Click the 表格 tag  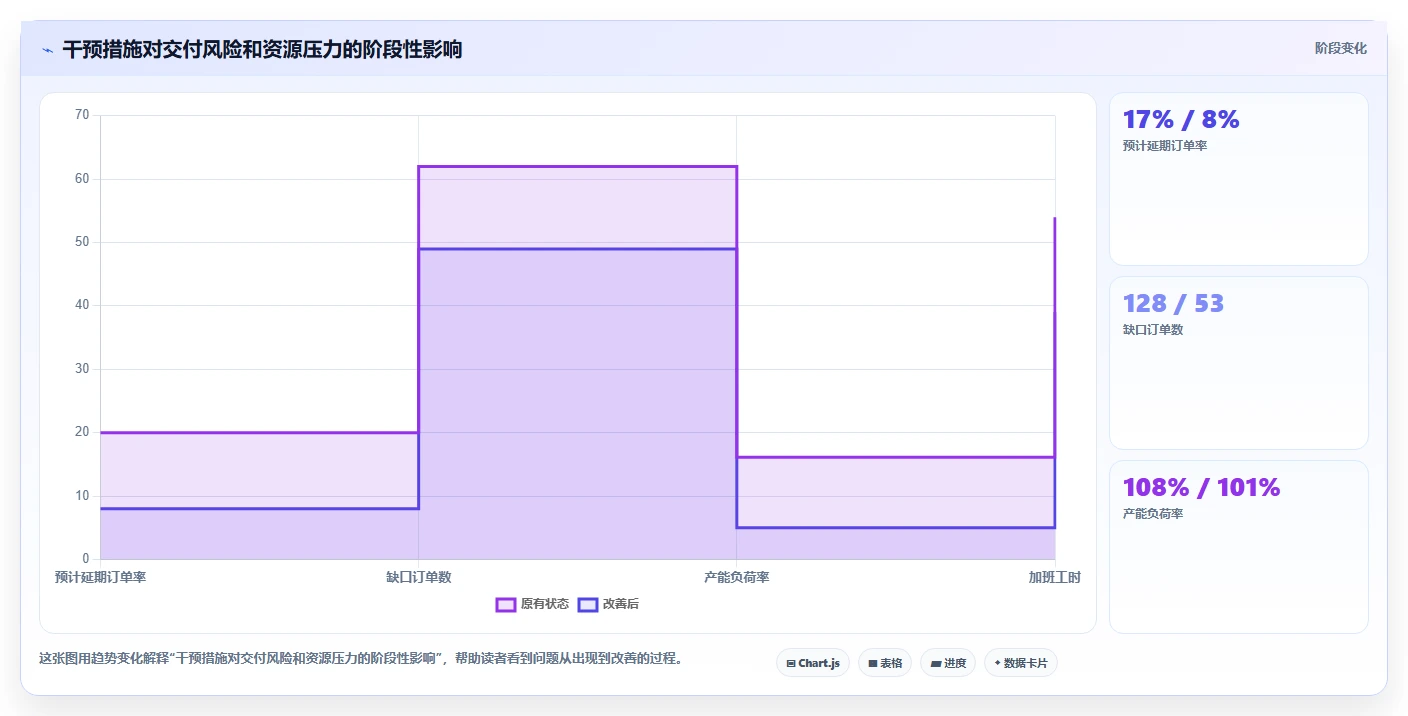click(x=885, y=663)
